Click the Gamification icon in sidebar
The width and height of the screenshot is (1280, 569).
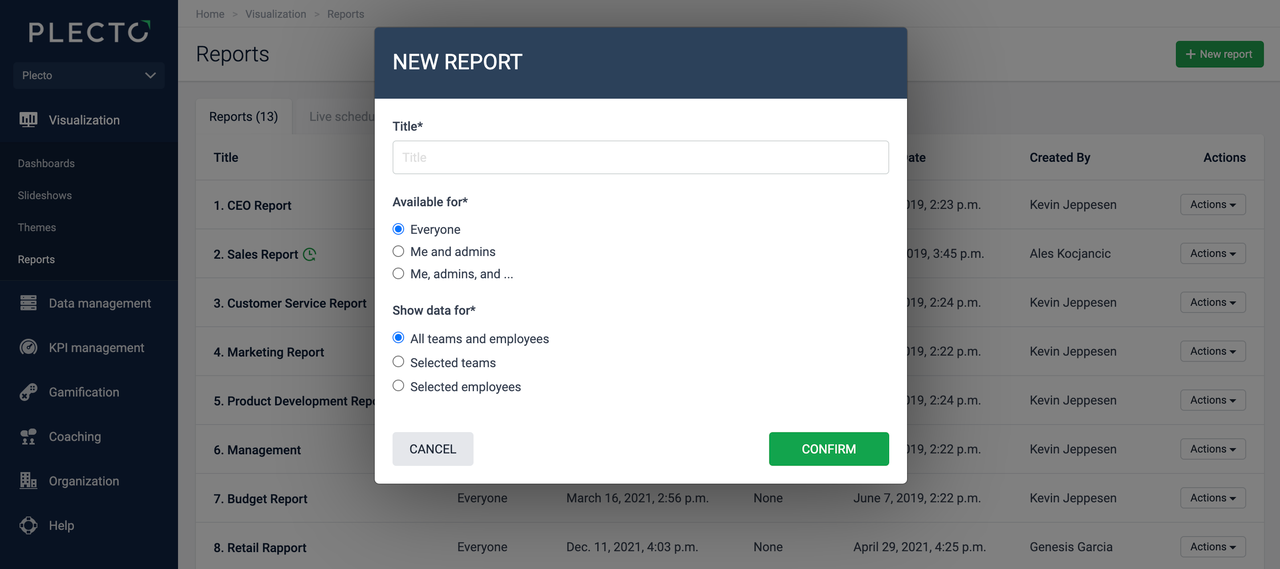28,392
